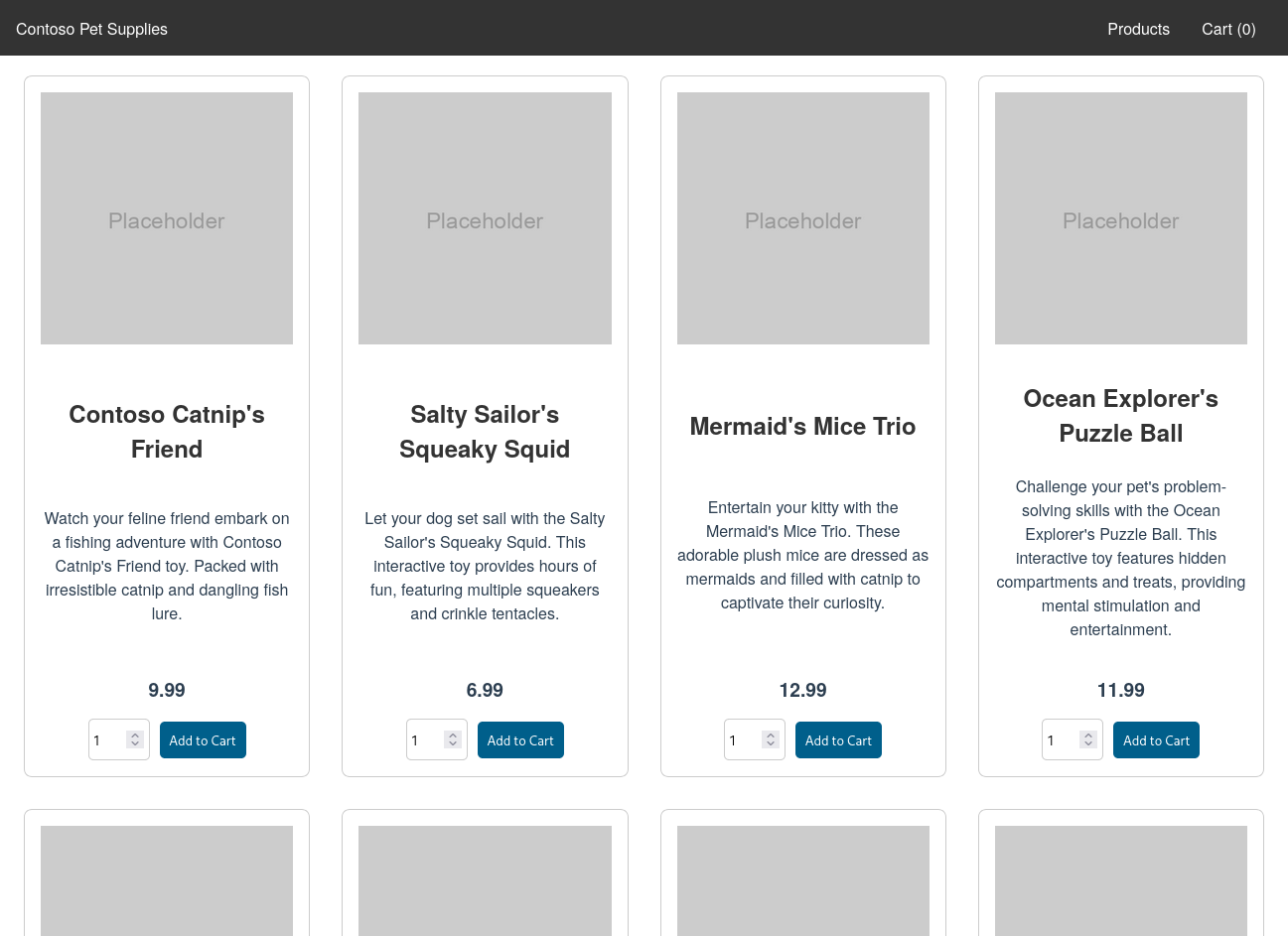Add Mermaid's Mice Trio to the cart

[838, 739]
